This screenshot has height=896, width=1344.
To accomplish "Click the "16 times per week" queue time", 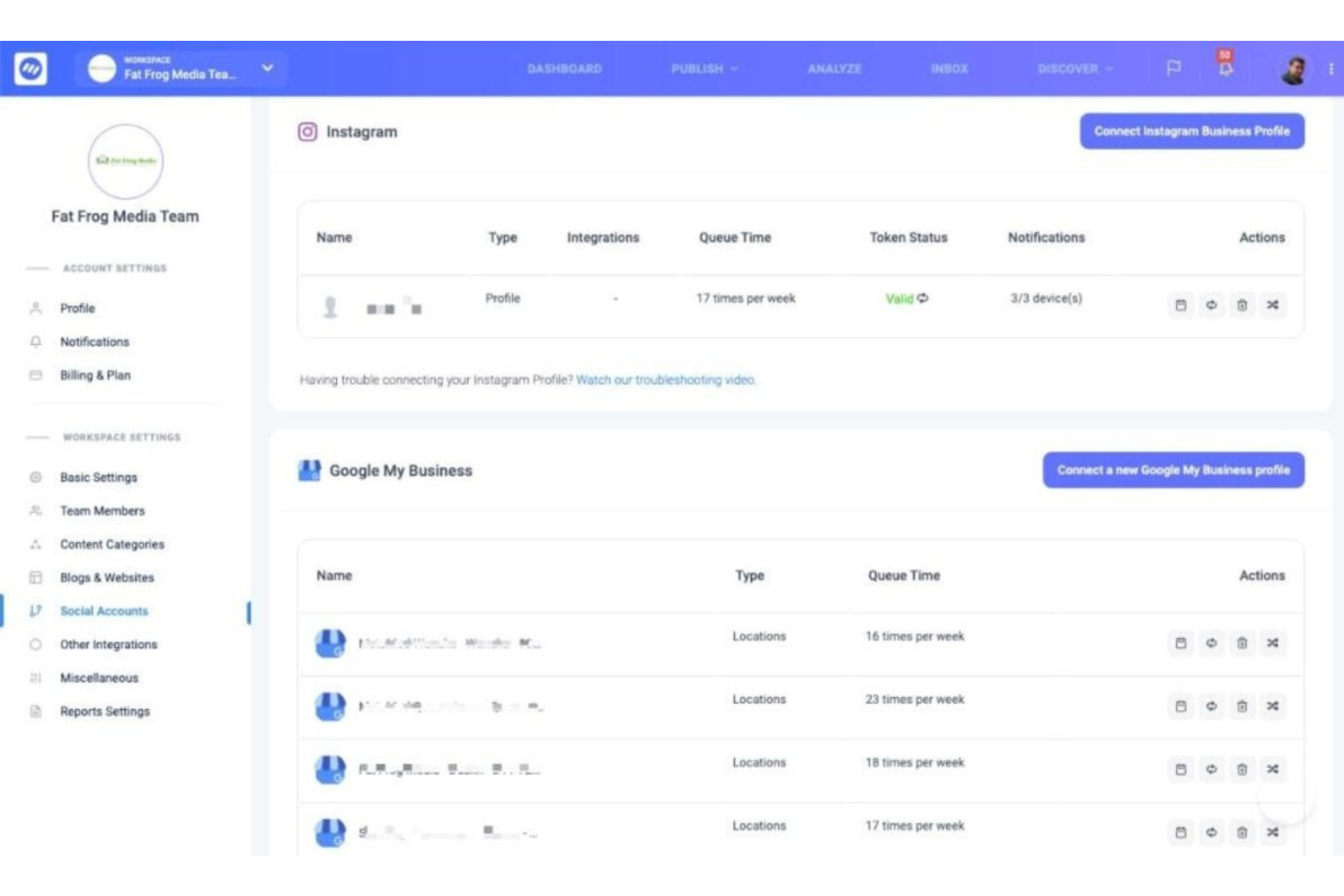I will (914, 637).
